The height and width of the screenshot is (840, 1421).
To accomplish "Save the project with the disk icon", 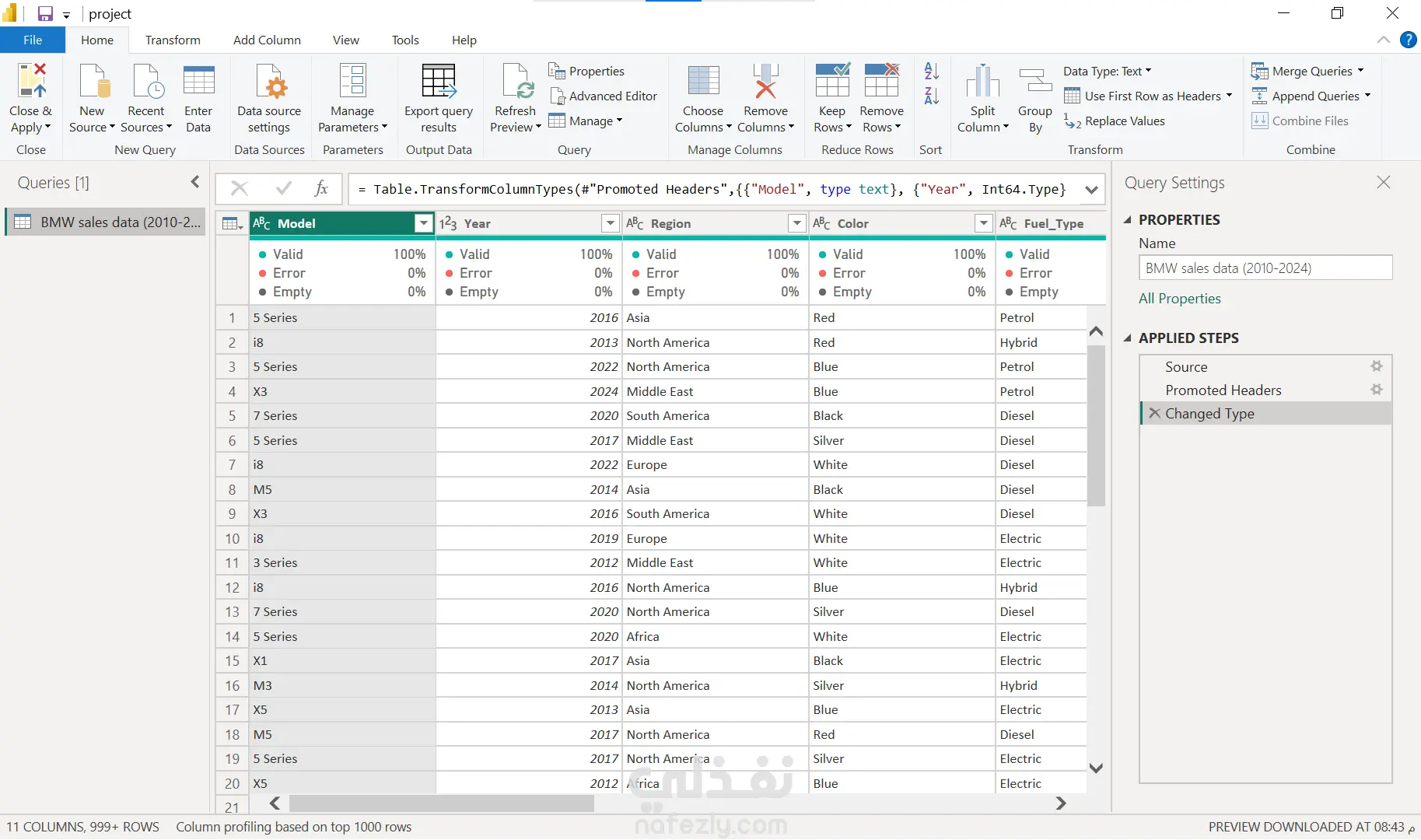I will coord(46,13).
